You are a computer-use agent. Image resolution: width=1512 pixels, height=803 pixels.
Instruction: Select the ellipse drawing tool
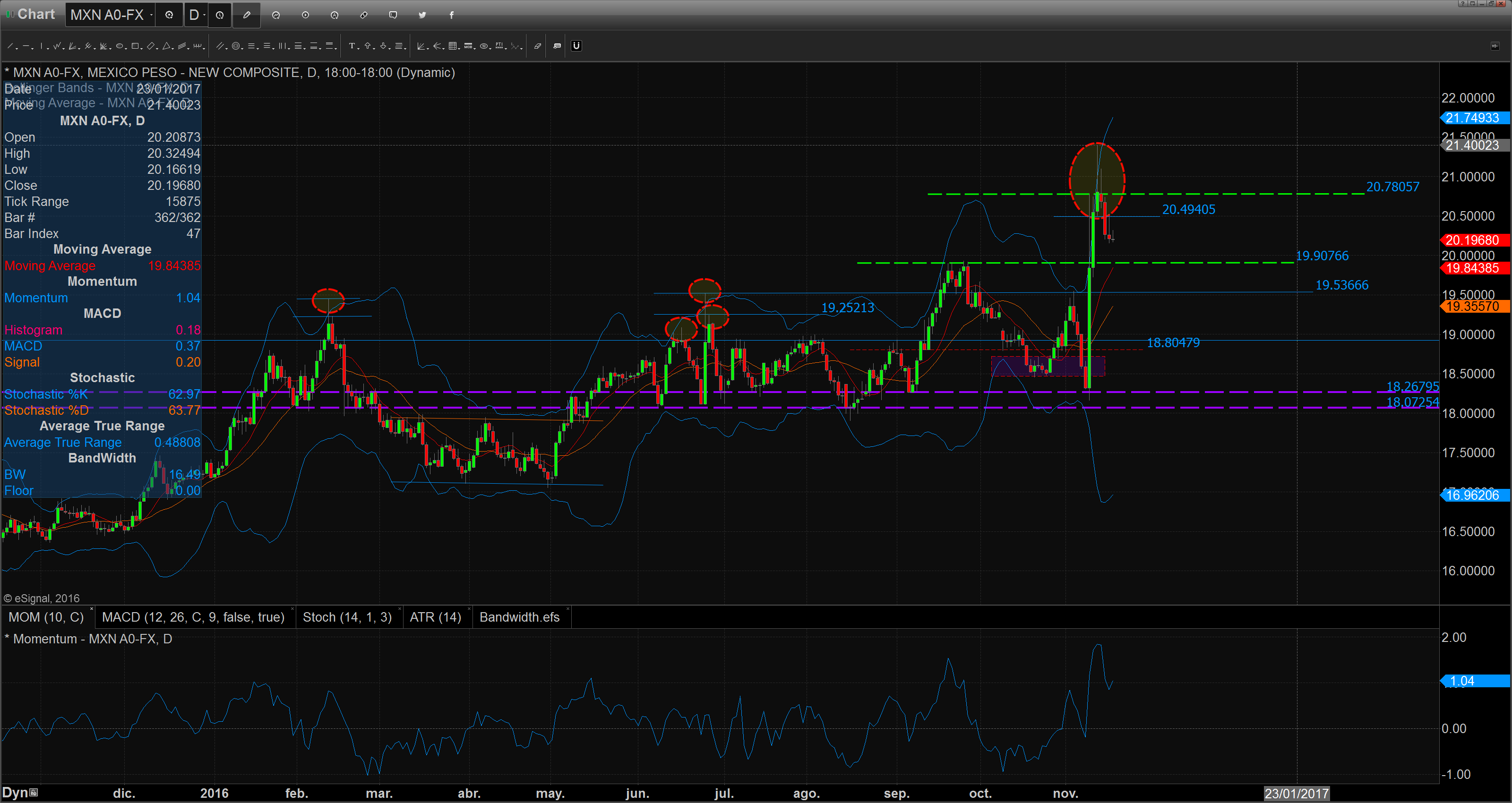tap(119, 46)
